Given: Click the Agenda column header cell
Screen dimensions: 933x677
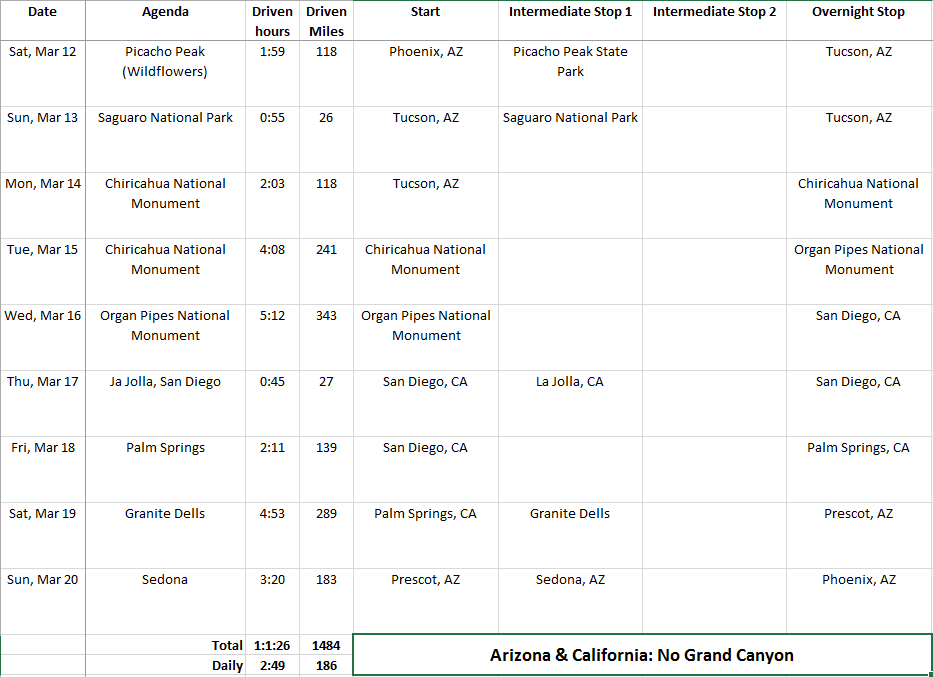Looking at the screenshot, I should click(x=165, y=12).
